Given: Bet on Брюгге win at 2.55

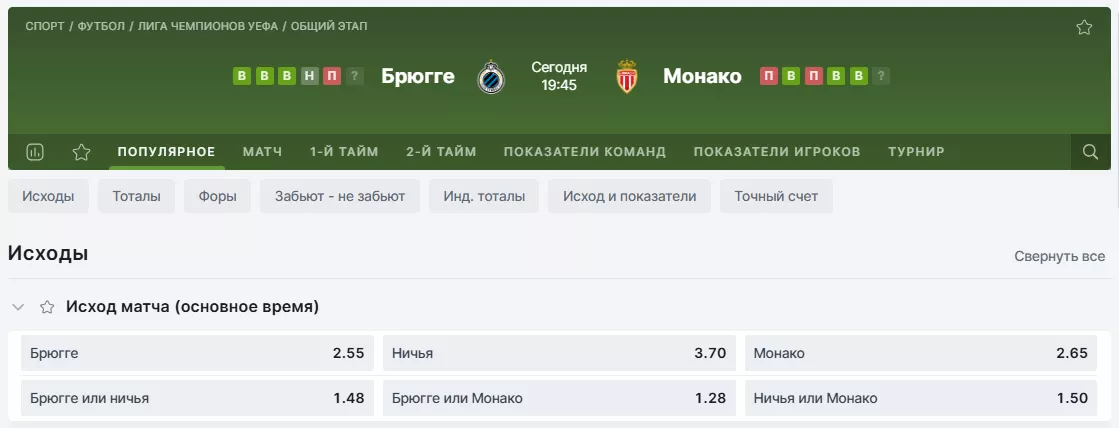Looking at the screenshot, I should pos(198,353).
